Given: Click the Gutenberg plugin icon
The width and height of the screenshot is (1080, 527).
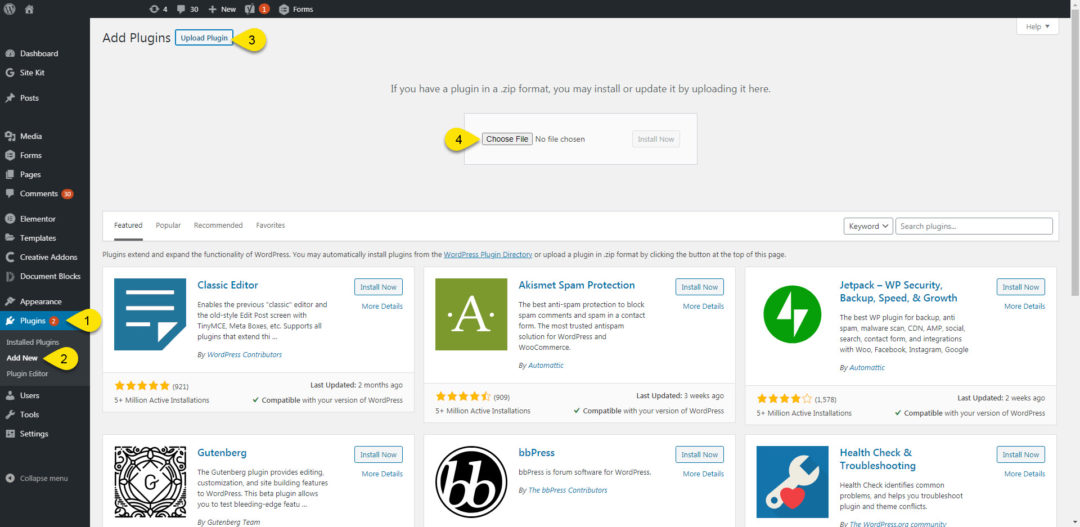Looking at the screenshot, I should point(150,482).
